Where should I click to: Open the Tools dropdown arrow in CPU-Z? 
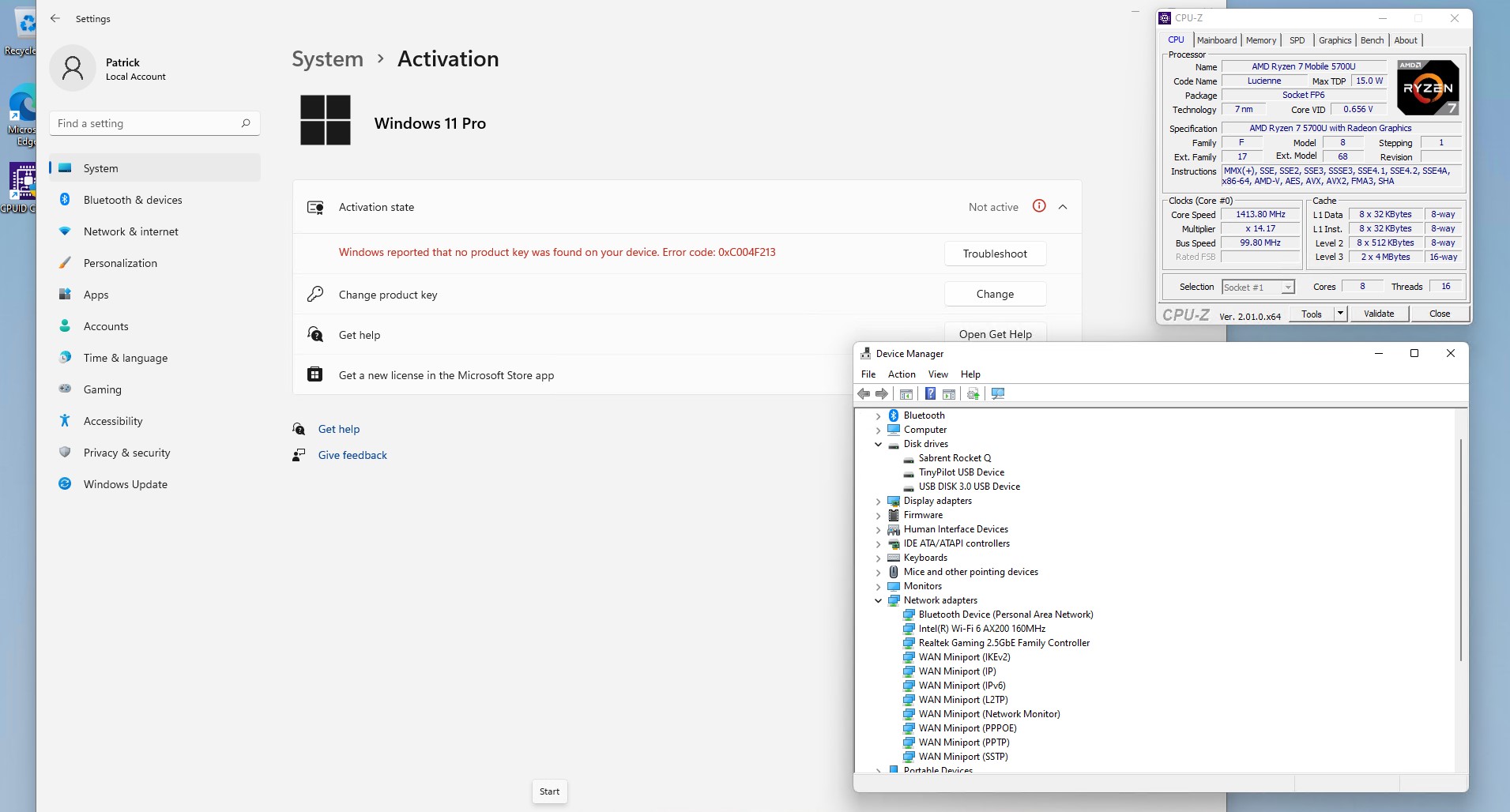point(1340,314)
